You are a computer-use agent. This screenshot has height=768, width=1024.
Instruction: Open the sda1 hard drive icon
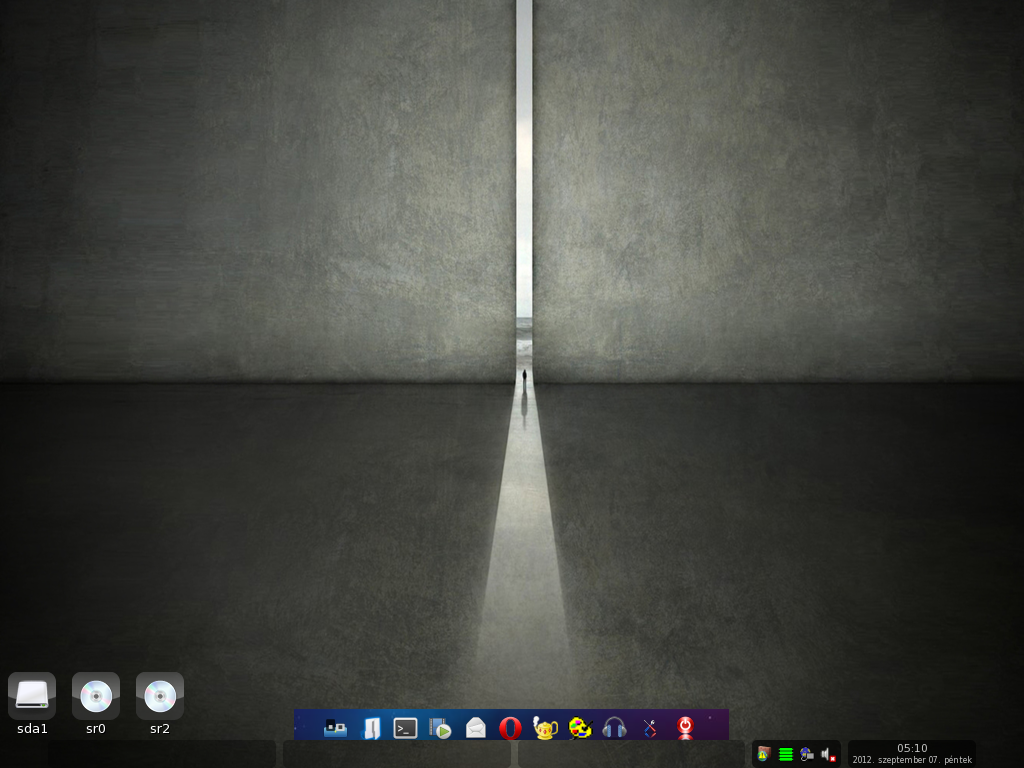coord(32,696)
